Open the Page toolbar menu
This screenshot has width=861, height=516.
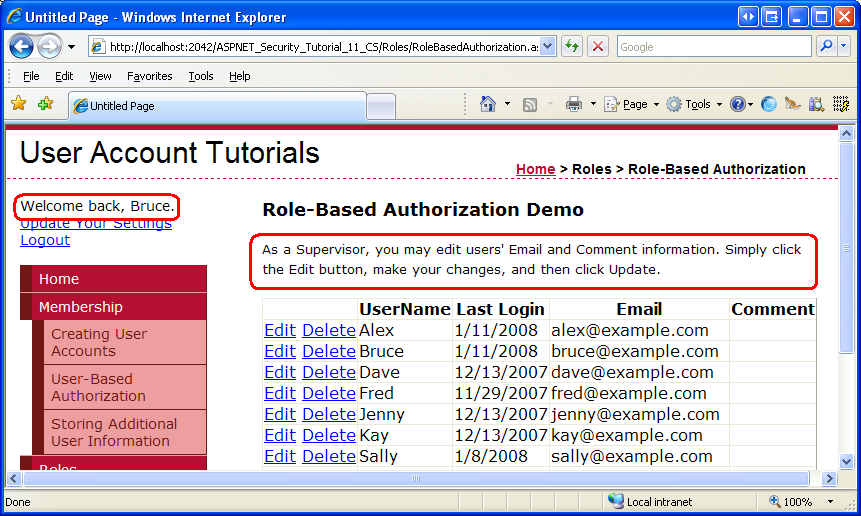coord(631,104)
